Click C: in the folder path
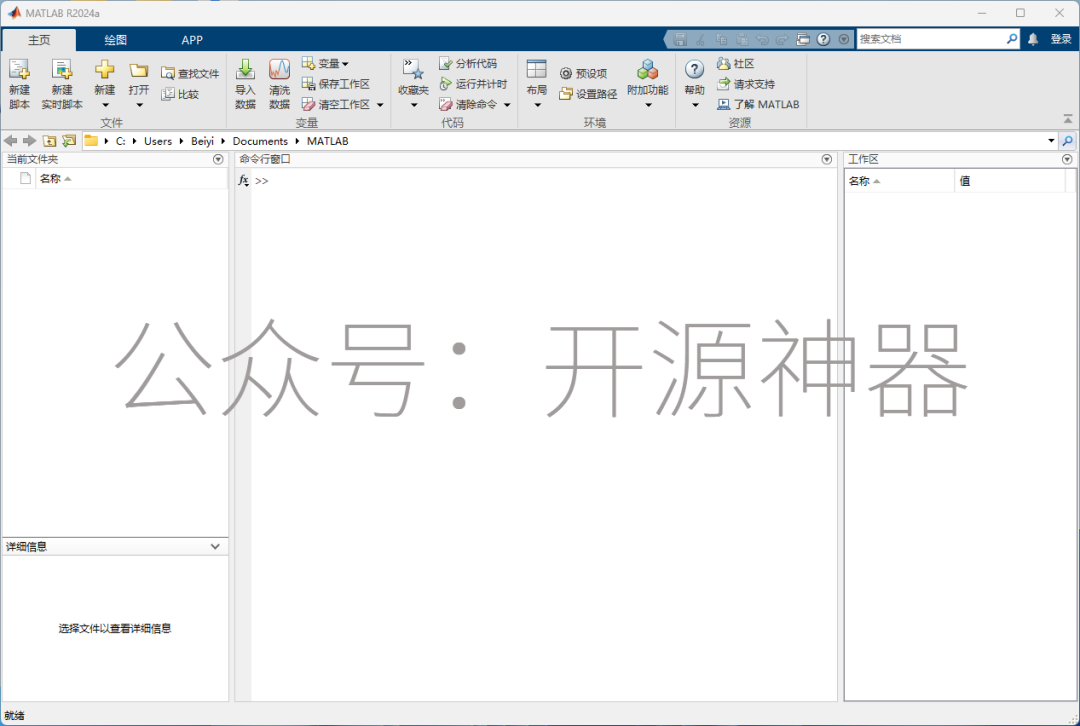This screenshot has height=726, width=1080. 121,141
